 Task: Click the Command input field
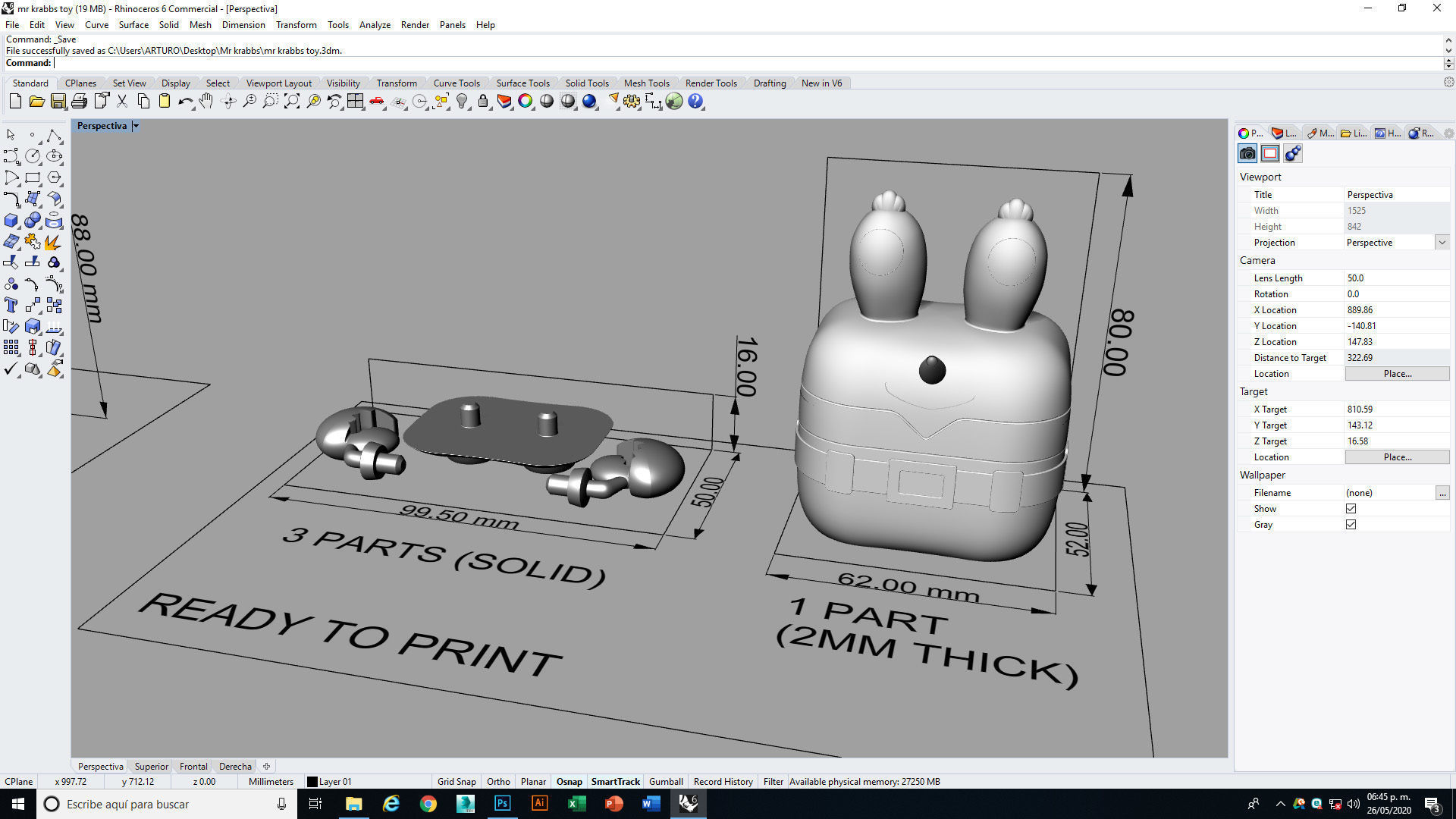(747, 63)
